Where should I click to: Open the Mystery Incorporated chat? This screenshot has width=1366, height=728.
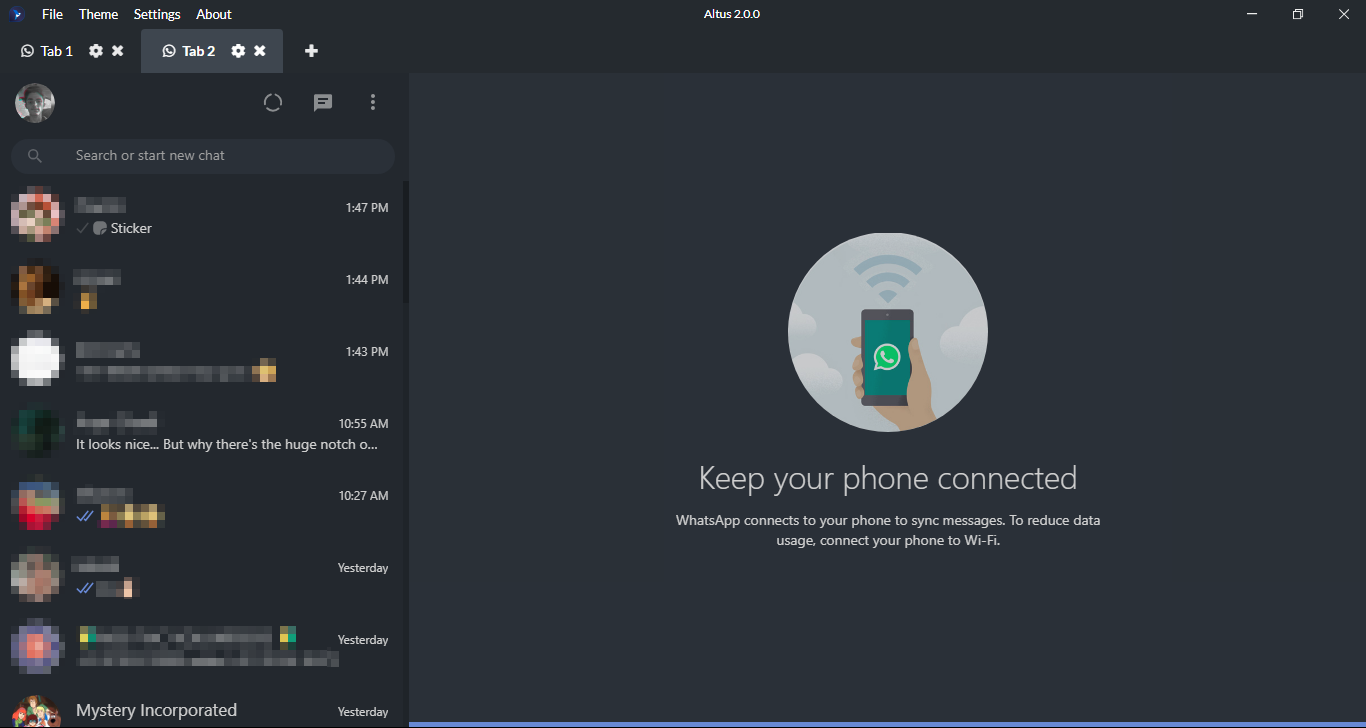click(x=200, y=710)
